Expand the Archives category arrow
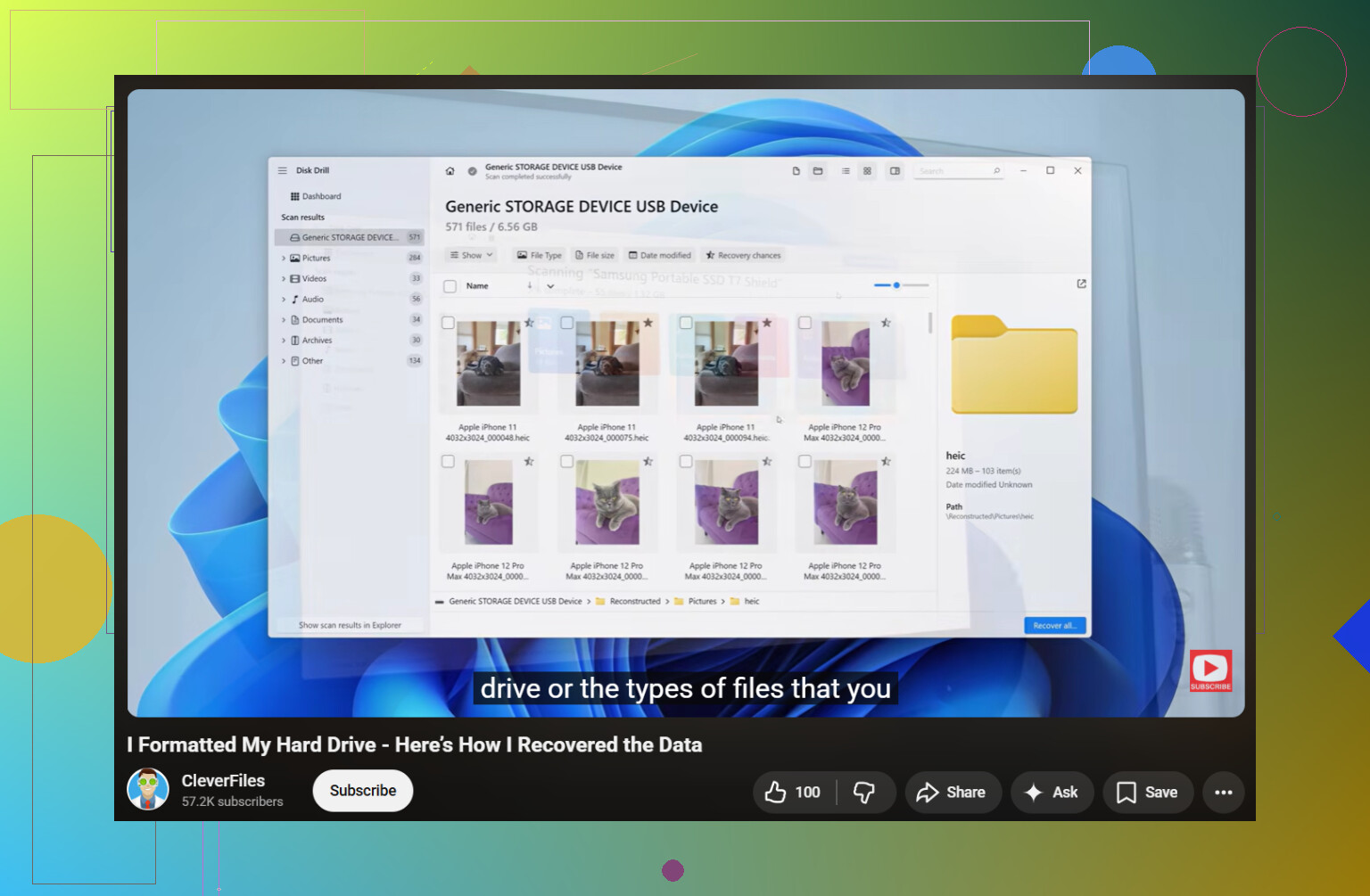Image resolution: width=1370 pixels, height=896 pixels. tap(284, 341)
